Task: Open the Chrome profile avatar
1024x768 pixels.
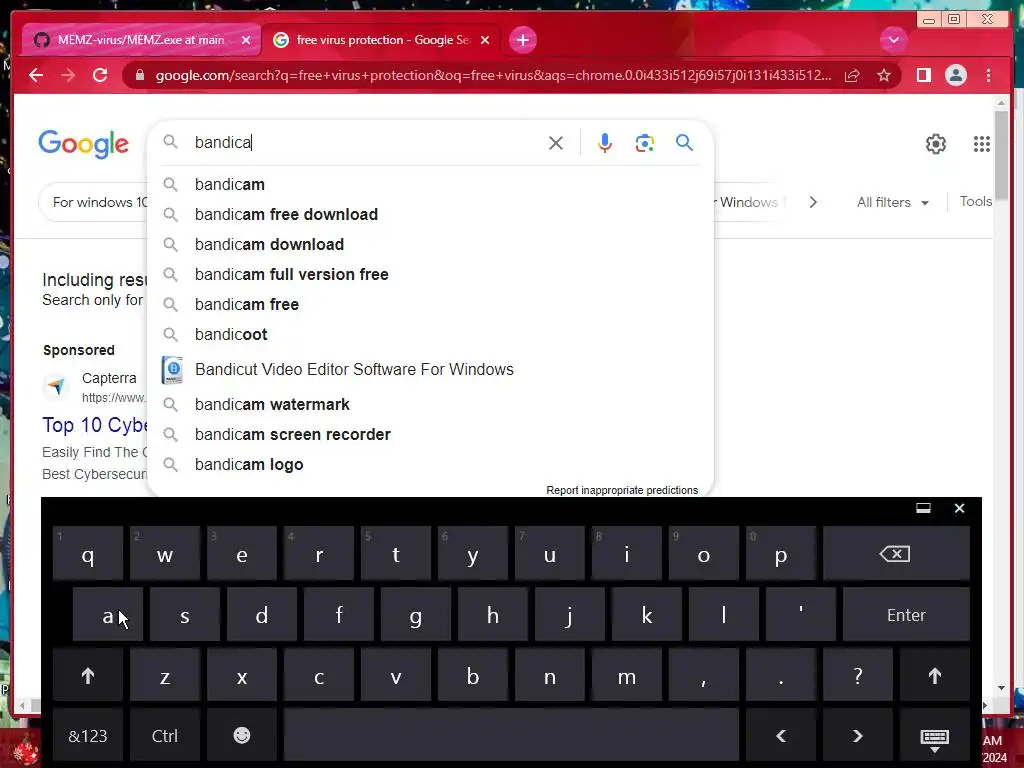Action: 955,76
